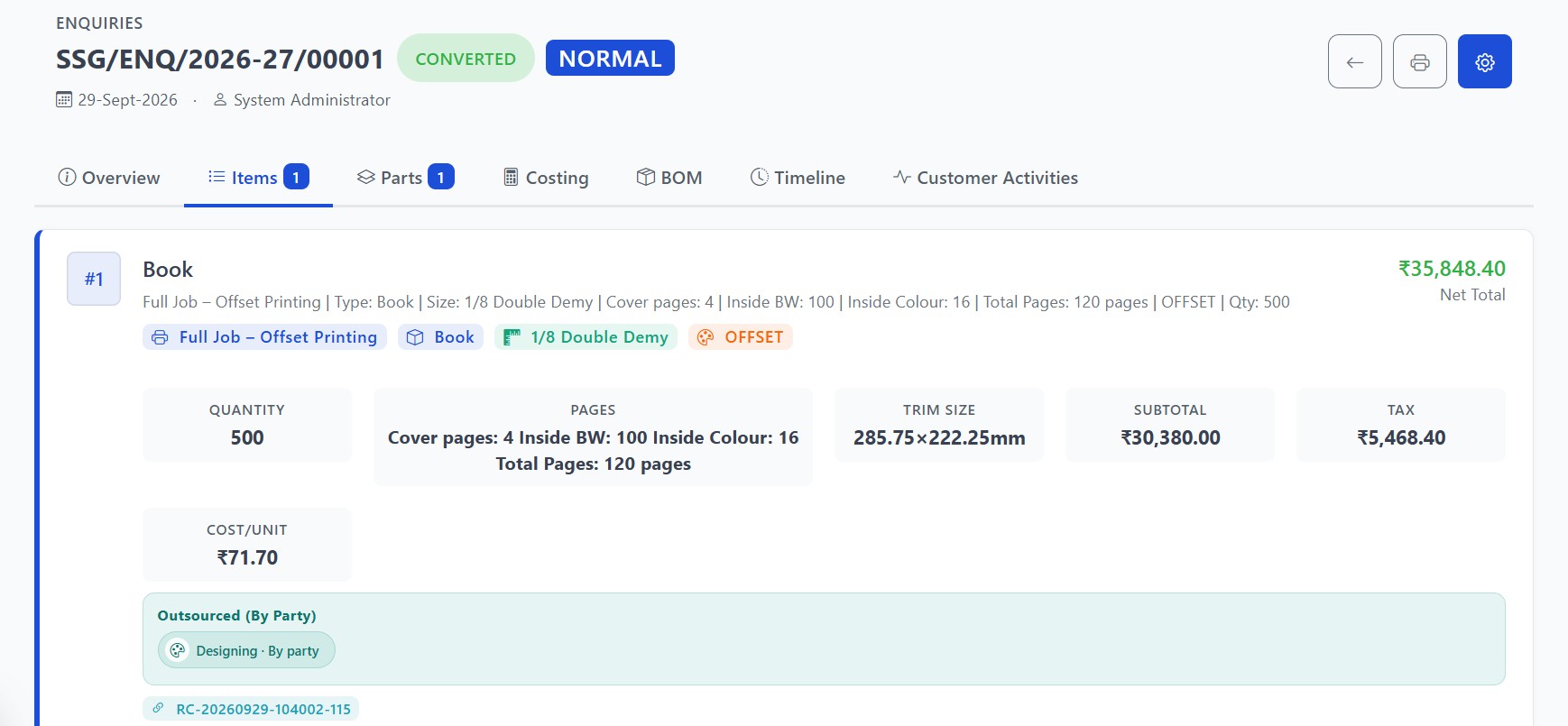
Task: Open Customer Activities tab
Action: [985, 178]
